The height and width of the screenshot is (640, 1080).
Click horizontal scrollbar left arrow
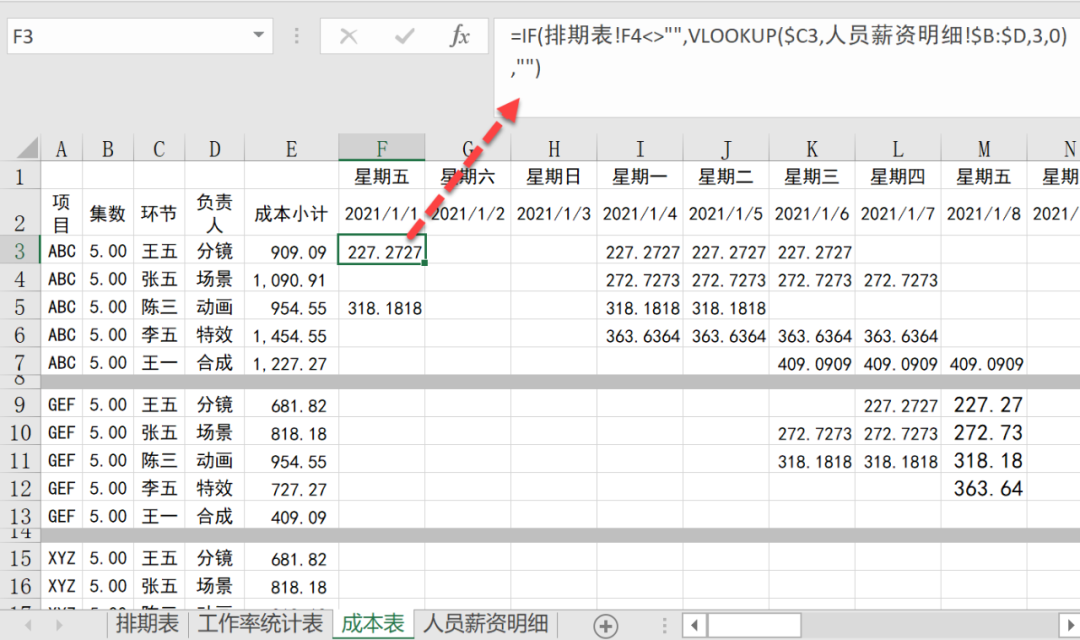coord(694,626)
